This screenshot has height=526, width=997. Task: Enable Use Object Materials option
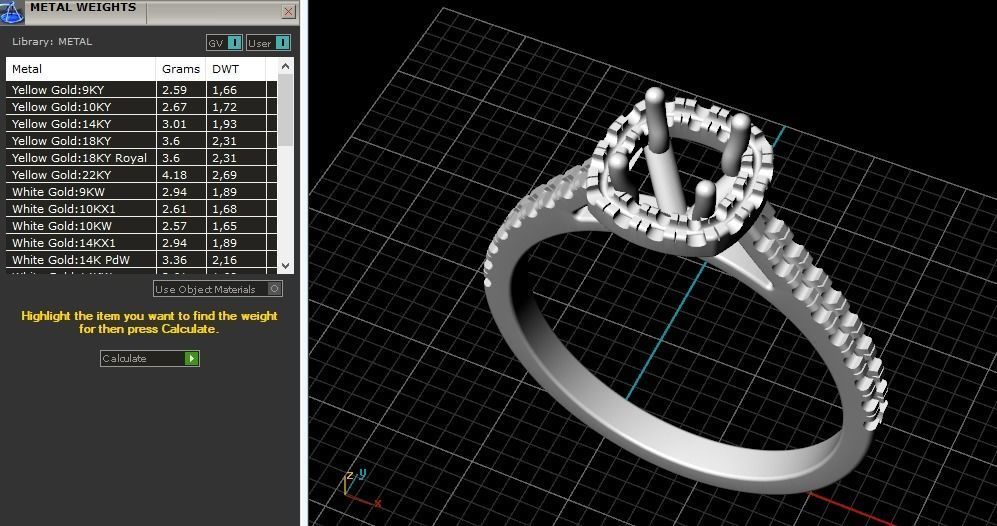[217, 289]
